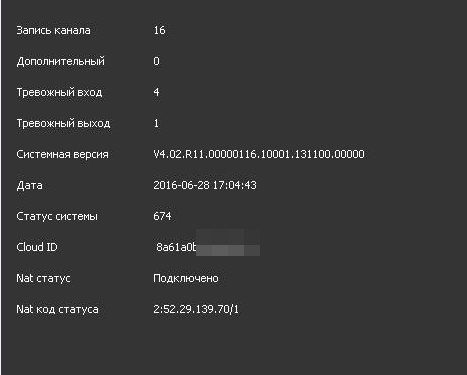The height and width of the screenshot is (375, 467).
Task: Click the Тревожный вход label
Action: [59, 92]
